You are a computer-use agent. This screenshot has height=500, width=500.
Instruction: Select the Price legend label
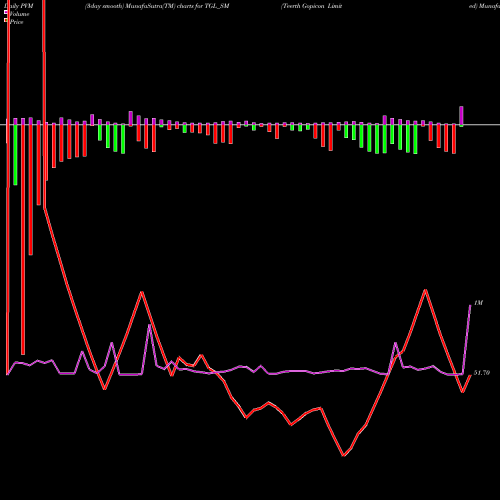pos(17,22)
